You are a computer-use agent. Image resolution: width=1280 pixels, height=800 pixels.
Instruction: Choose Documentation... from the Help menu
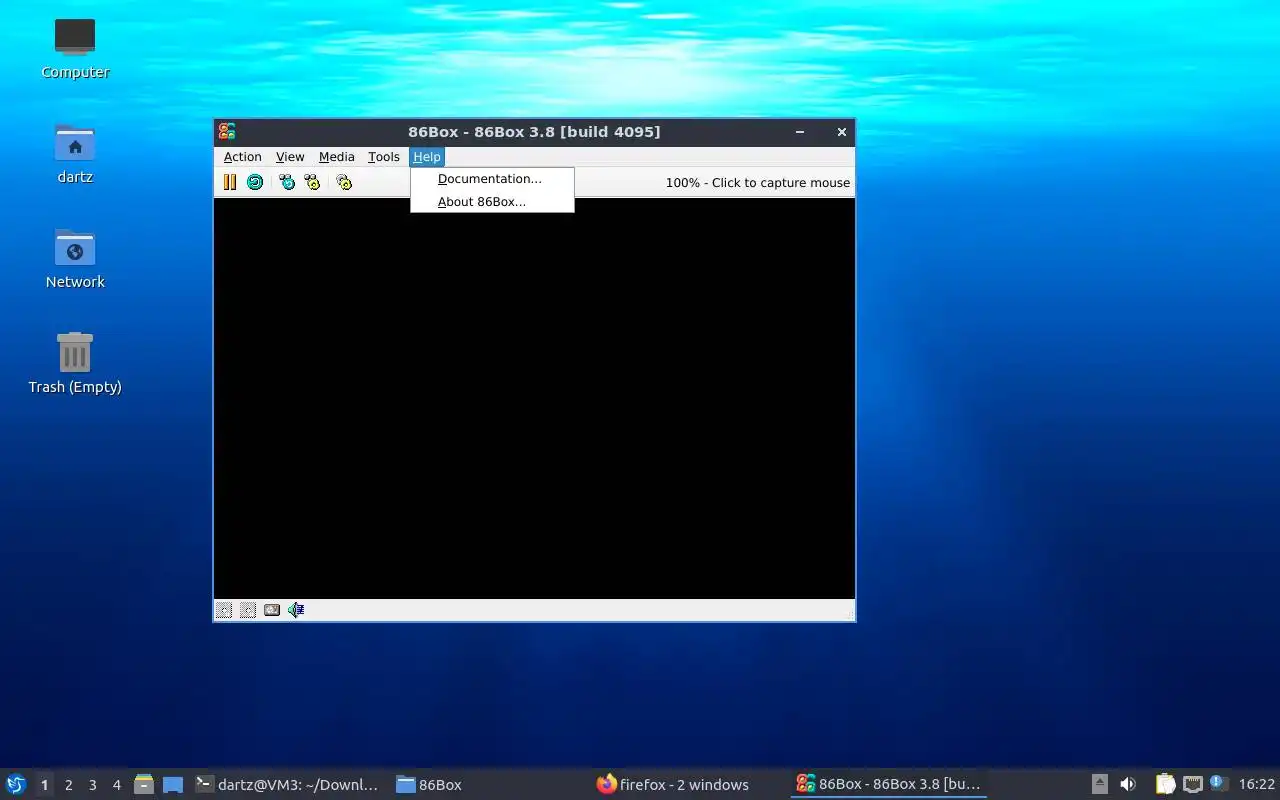click(492, 179)
